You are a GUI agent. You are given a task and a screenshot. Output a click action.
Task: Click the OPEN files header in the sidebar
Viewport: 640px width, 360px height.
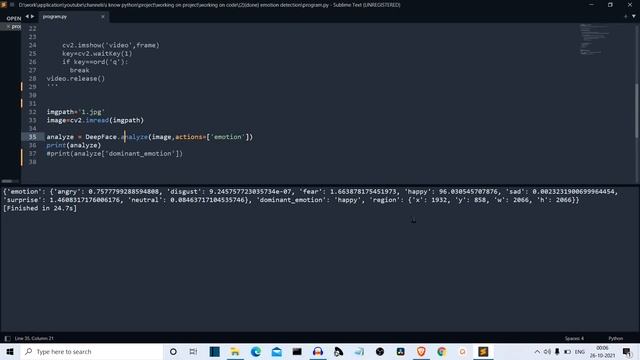pos(13,18)
